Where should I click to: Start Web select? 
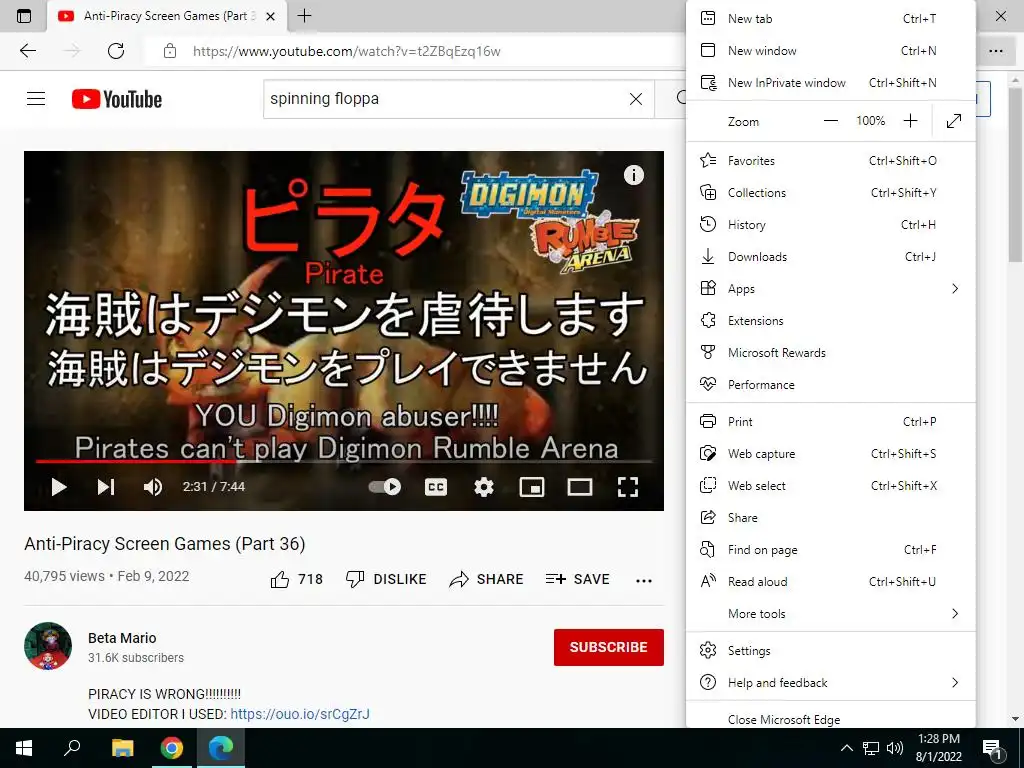[x=831, y=486]
